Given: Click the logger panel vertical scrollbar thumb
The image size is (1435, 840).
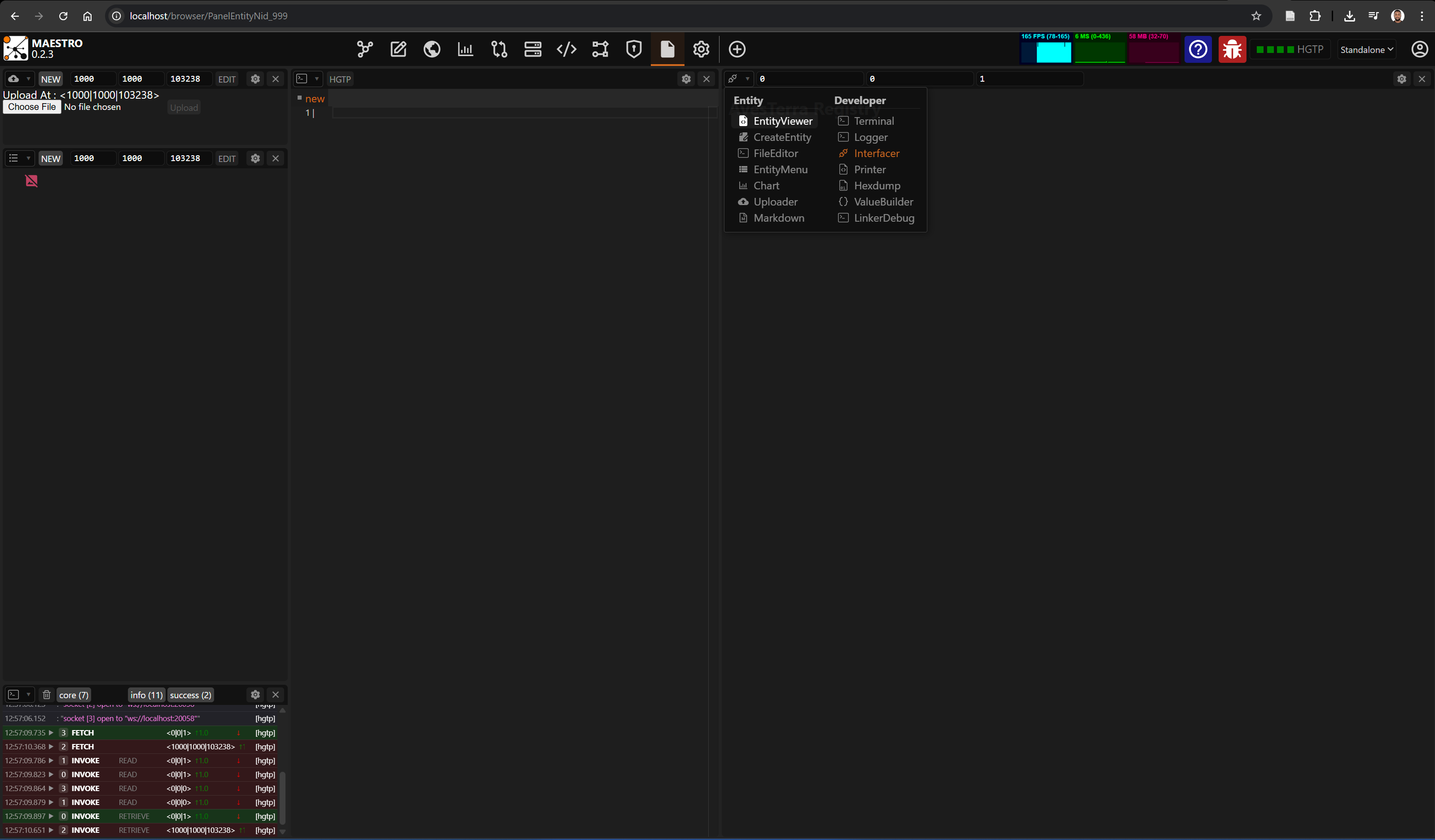Looking at the screenshot, I should [282, 797].
